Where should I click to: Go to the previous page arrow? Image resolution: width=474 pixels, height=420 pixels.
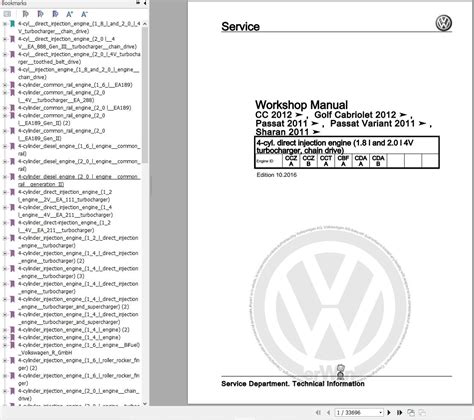[328, 413]
